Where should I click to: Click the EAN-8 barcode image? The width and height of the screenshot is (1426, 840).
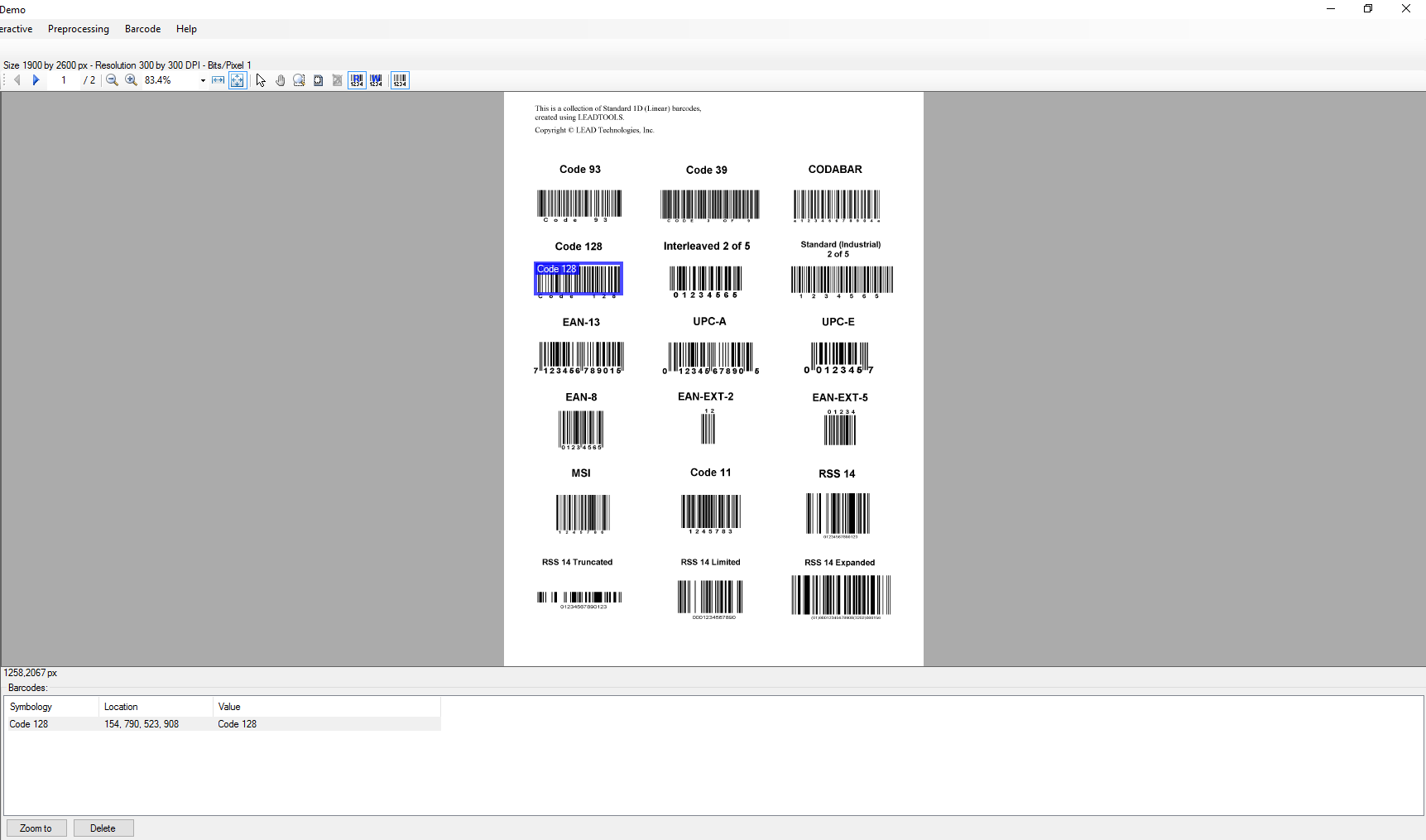pyautogui.click(x=581, y=430)
